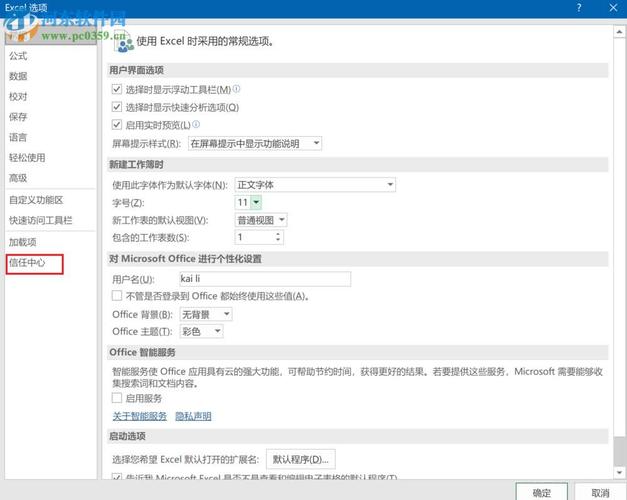Open the 隐私声明 link
This screenshot has width=627, height=500.
[x=193, y=416]
